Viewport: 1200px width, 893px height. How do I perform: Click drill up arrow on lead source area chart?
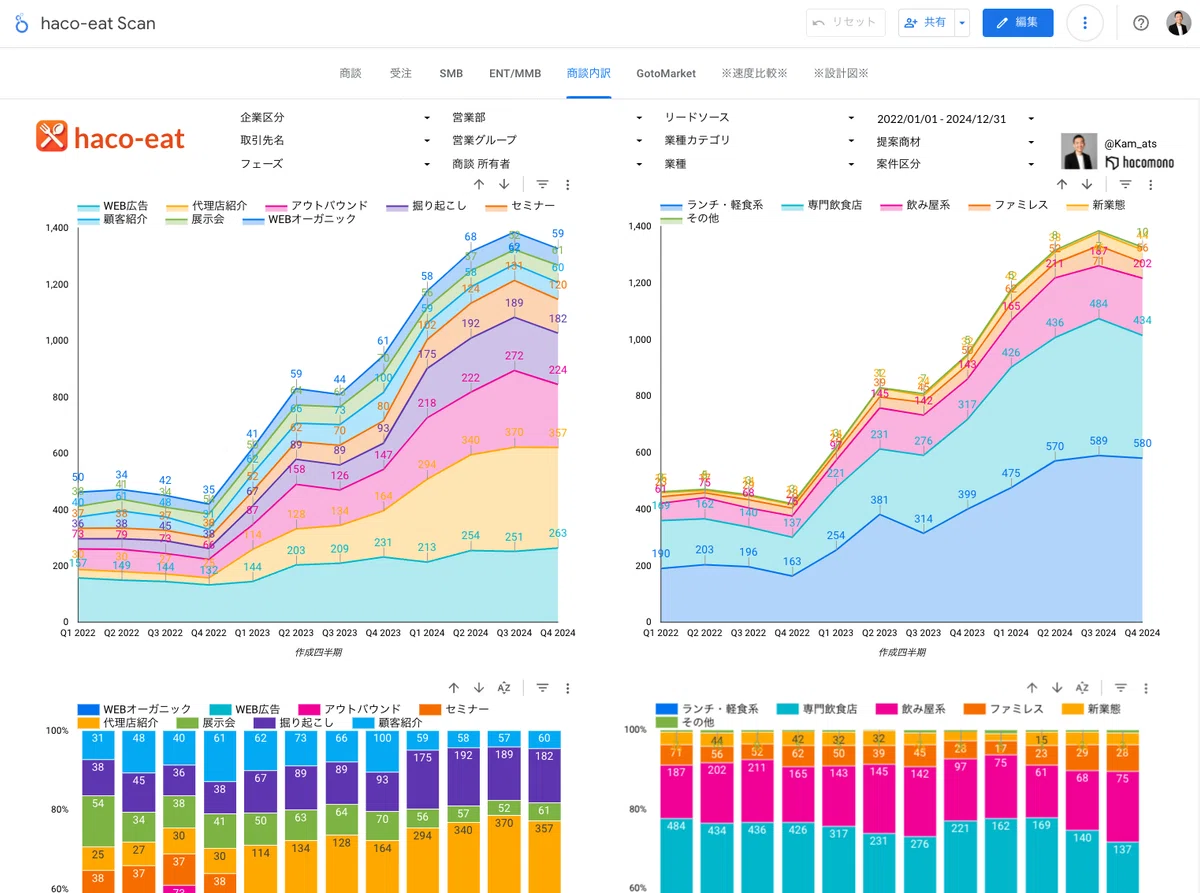[x=478, y=184]
